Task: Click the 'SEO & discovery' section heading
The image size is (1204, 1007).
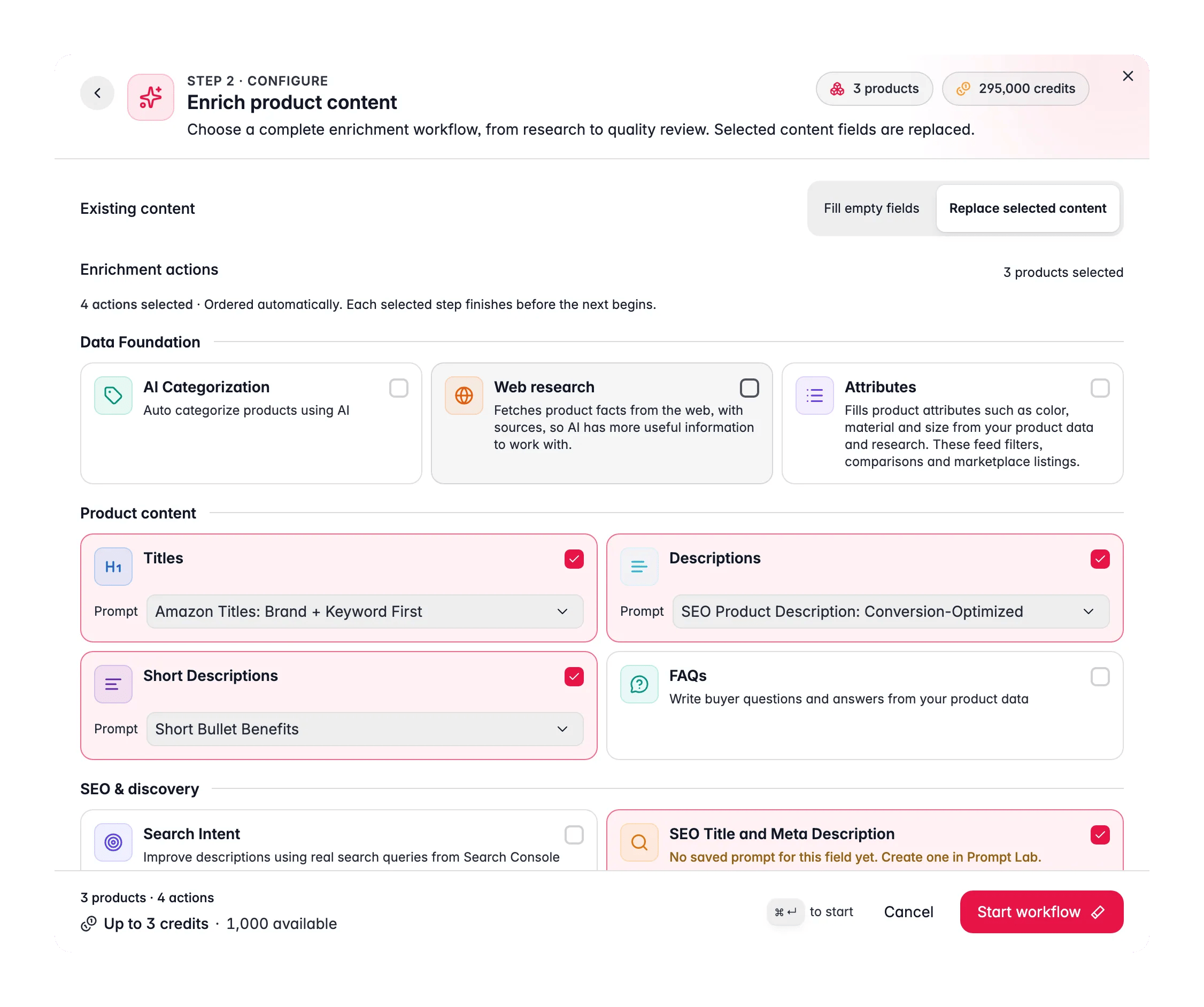Action: [140, 789]
